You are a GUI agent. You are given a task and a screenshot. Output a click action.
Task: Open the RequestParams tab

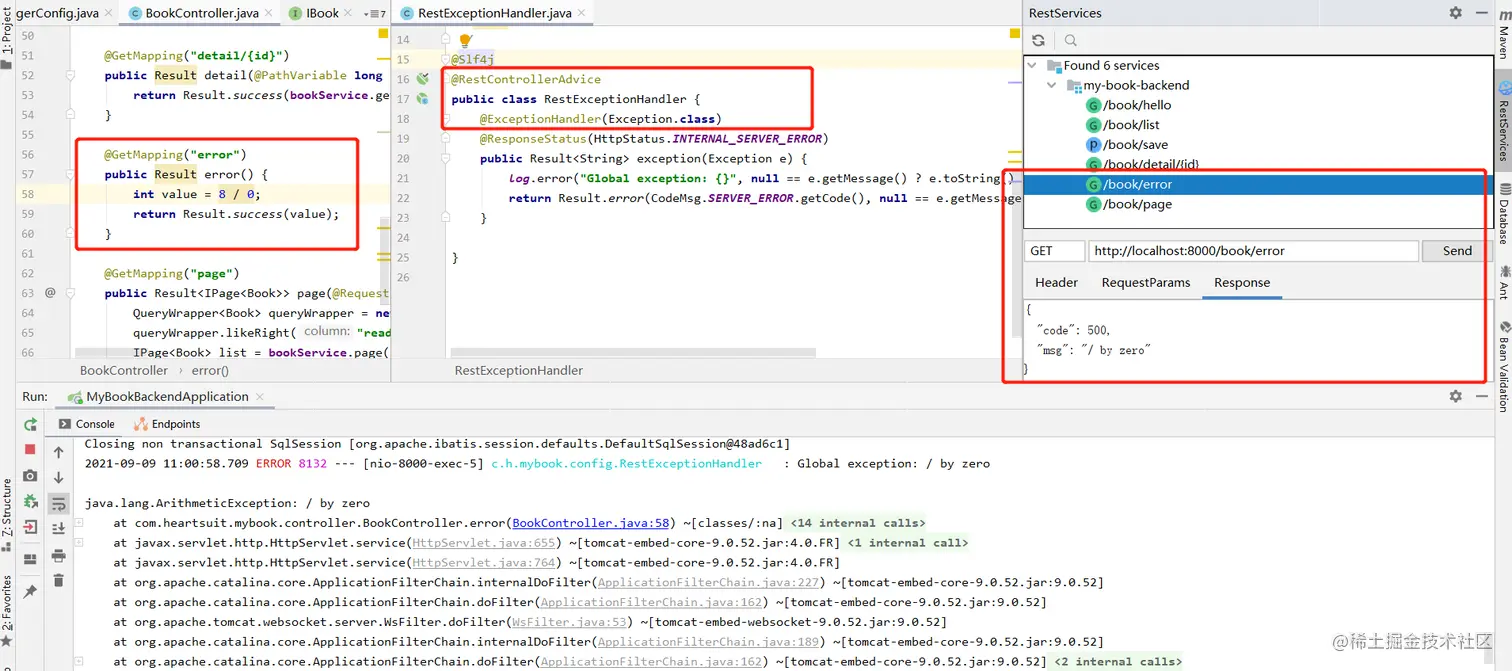(x=1146, y=283)
